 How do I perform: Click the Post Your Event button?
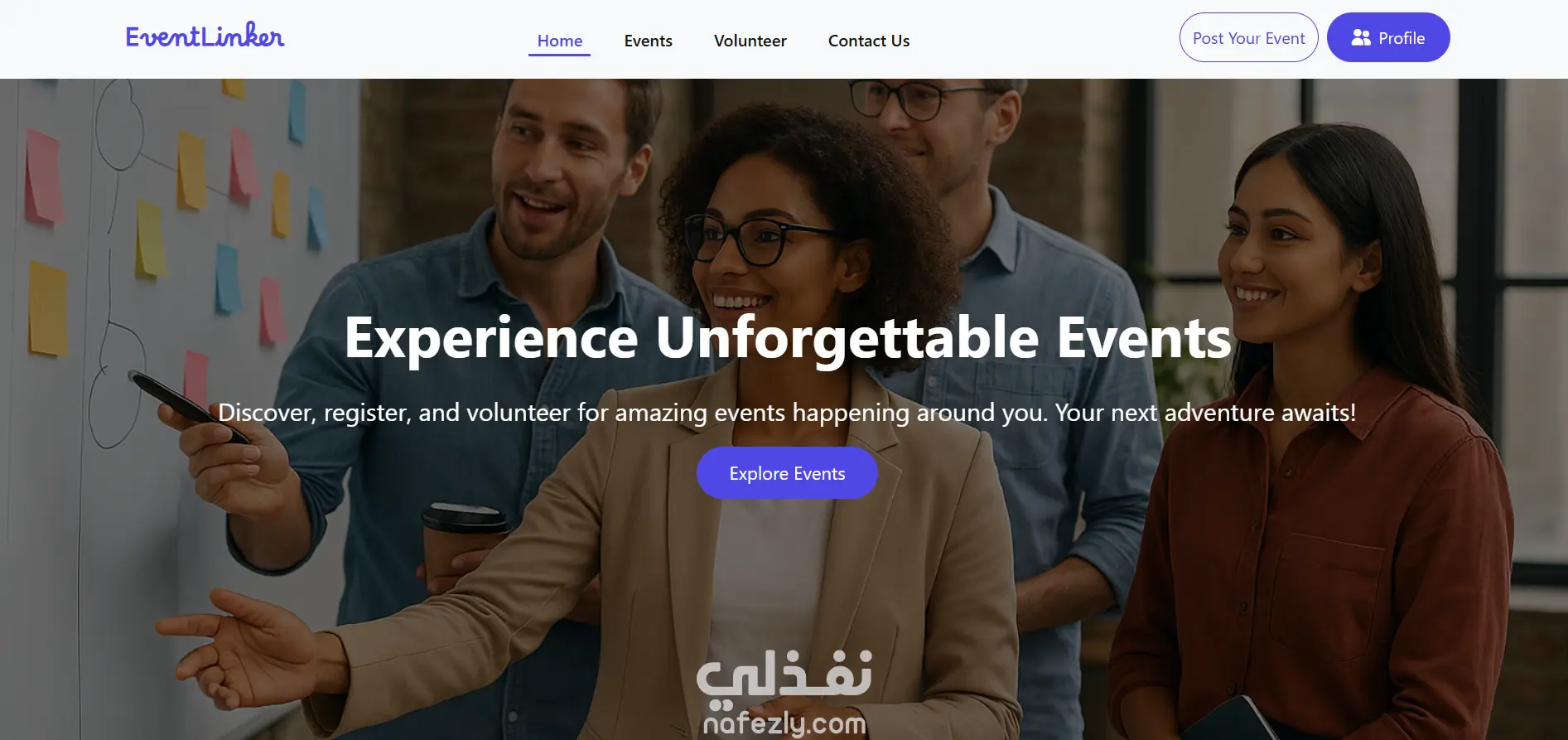point(1248,37)
